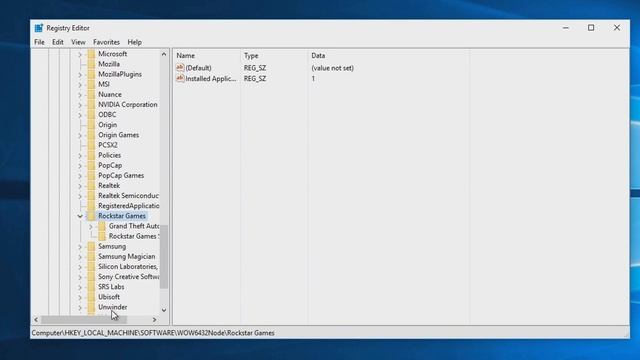Minimize the Registry Editor window
Screen dimensions: 640x360
coord(566,28)
